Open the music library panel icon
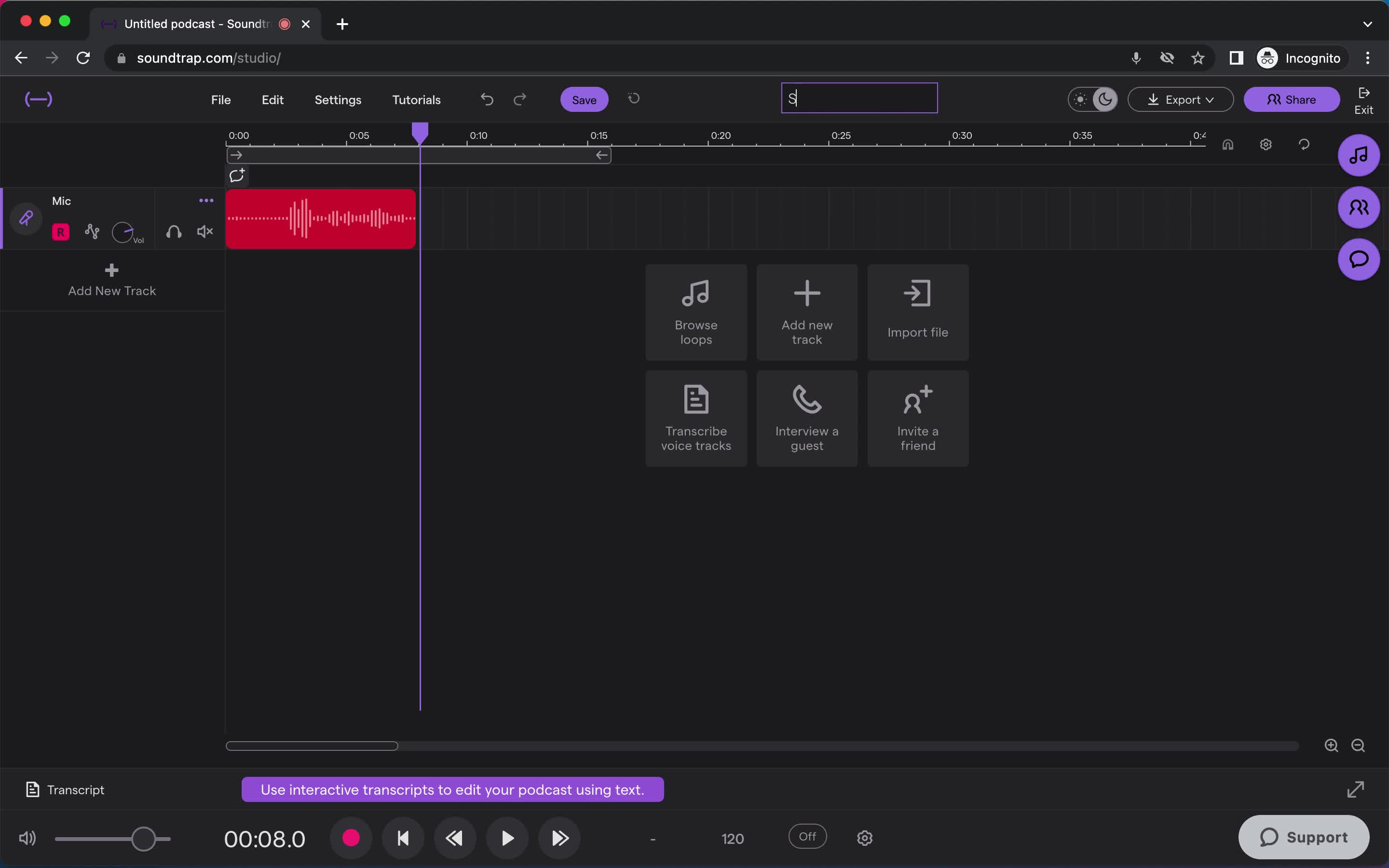 coord(1358,155)
